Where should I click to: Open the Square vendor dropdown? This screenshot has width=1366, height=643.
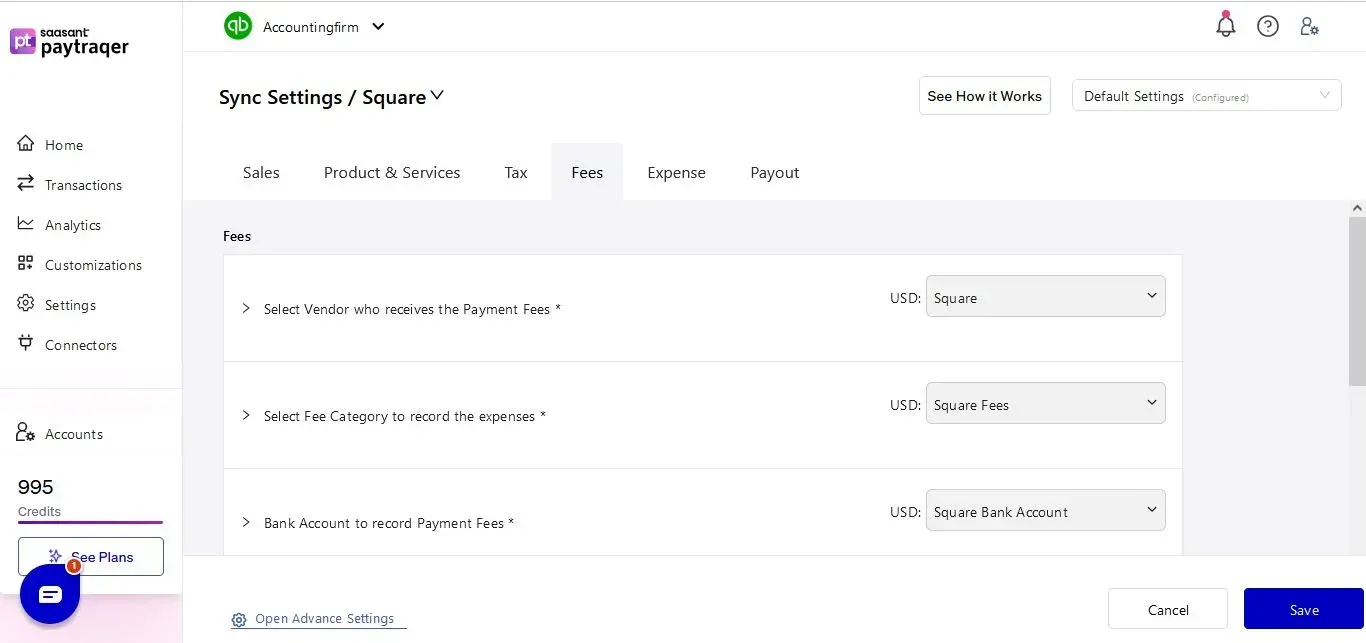pos(1045,297)
